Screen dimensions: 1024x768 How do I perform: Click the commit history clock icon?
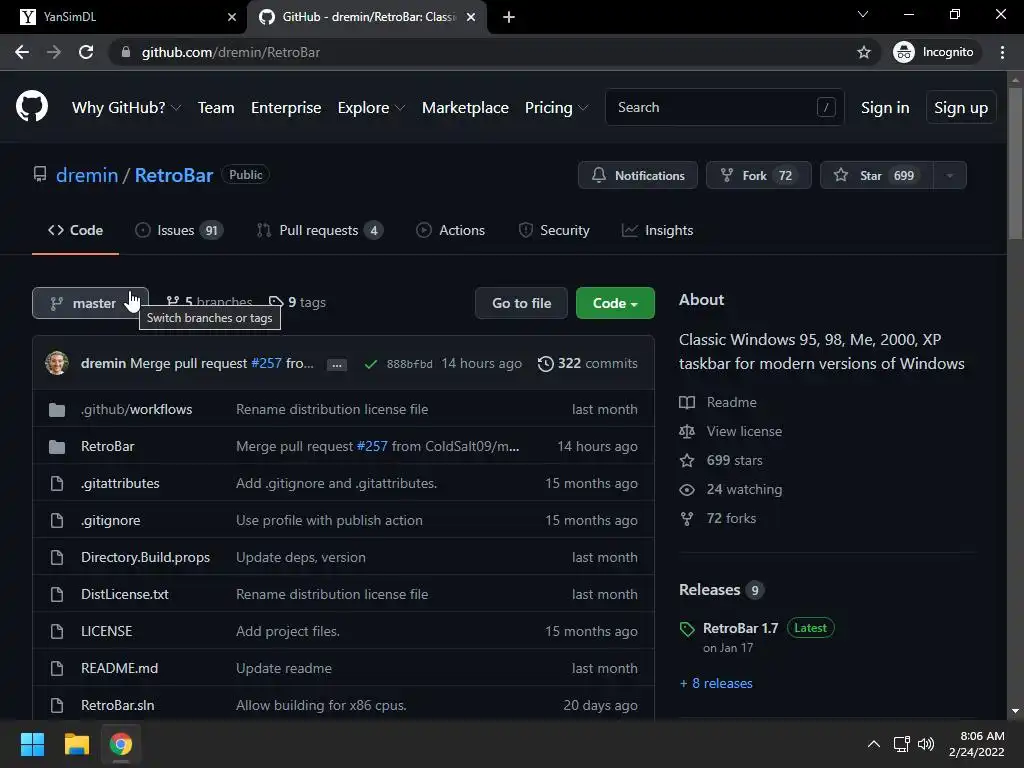point(545,364)
